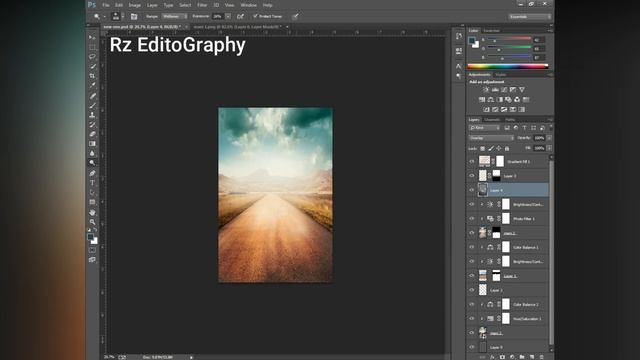The image size is (640, 360).
Task: Click the Add layer mask button
Action: [502, 357]
